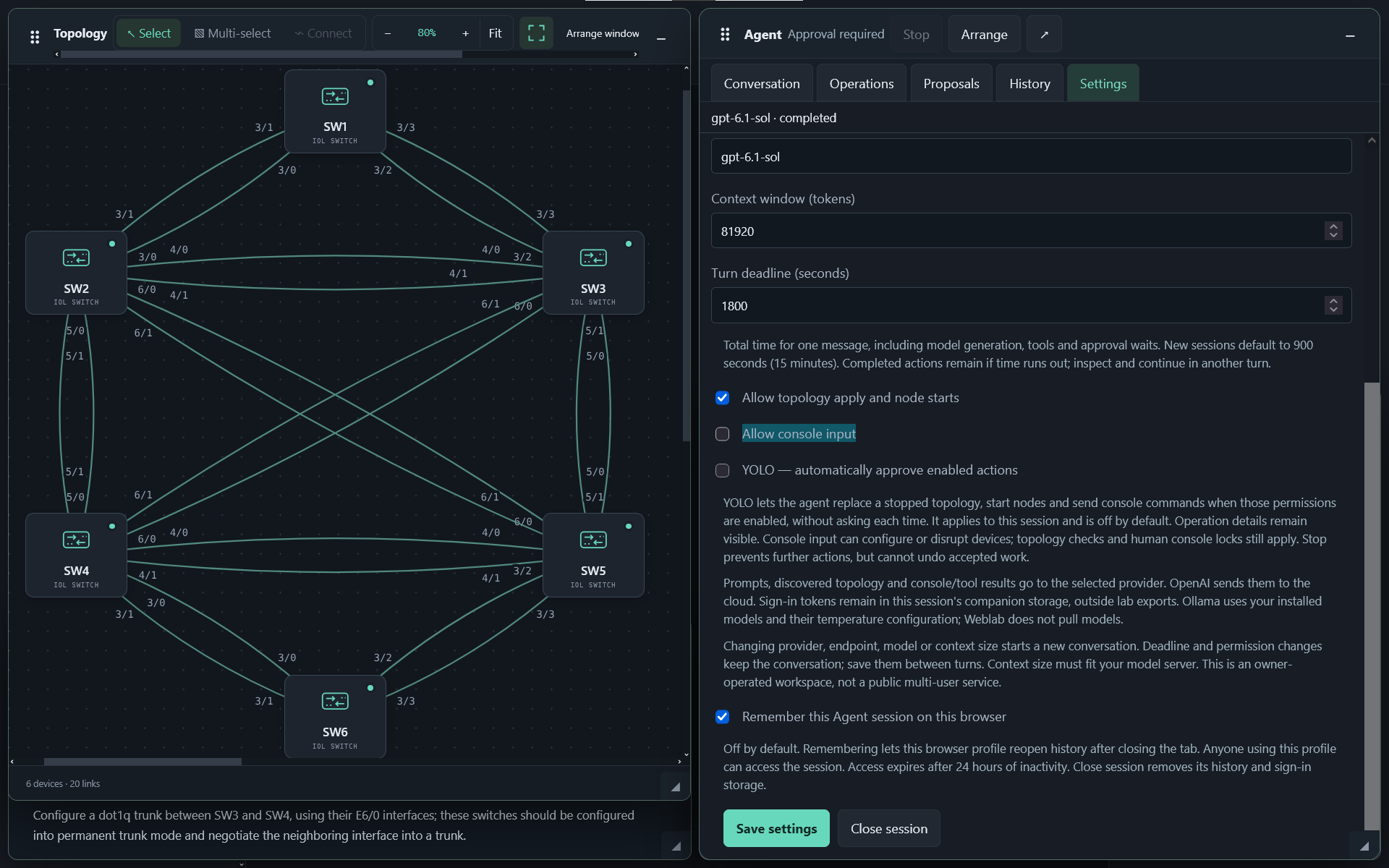The image size is (1389, 868).
Task: Toggle fullscreen topology view
Action: tap(536, 33)
